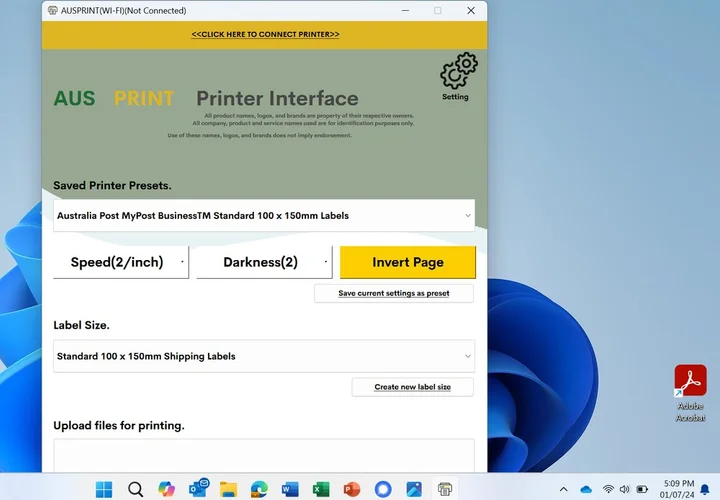720x500 pixels.
Task: Open PowerPoint from the taskbar
Action: [x=352, y=489]
